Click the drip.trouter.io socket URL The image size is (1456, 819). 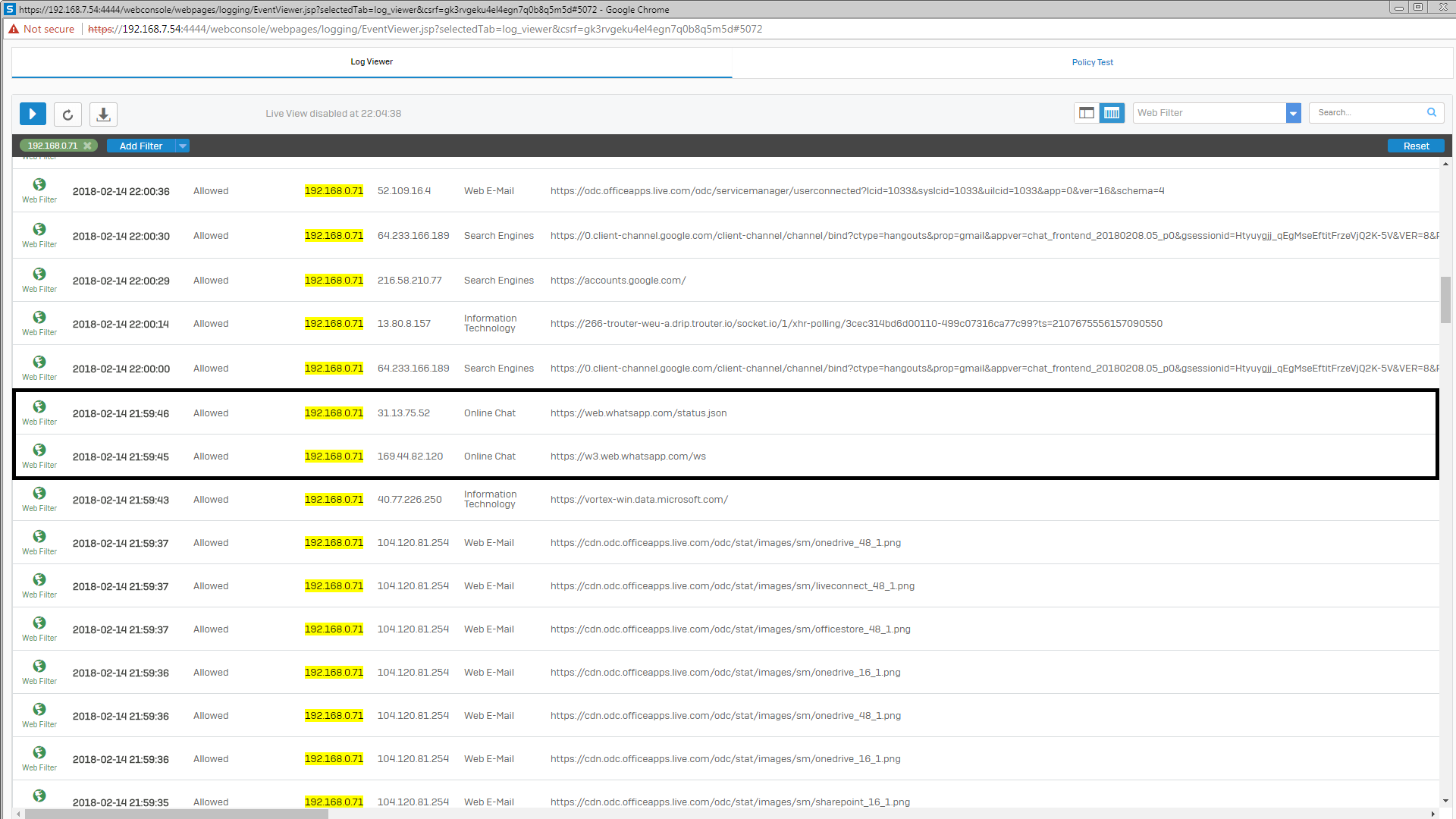[x=856, y=324]
